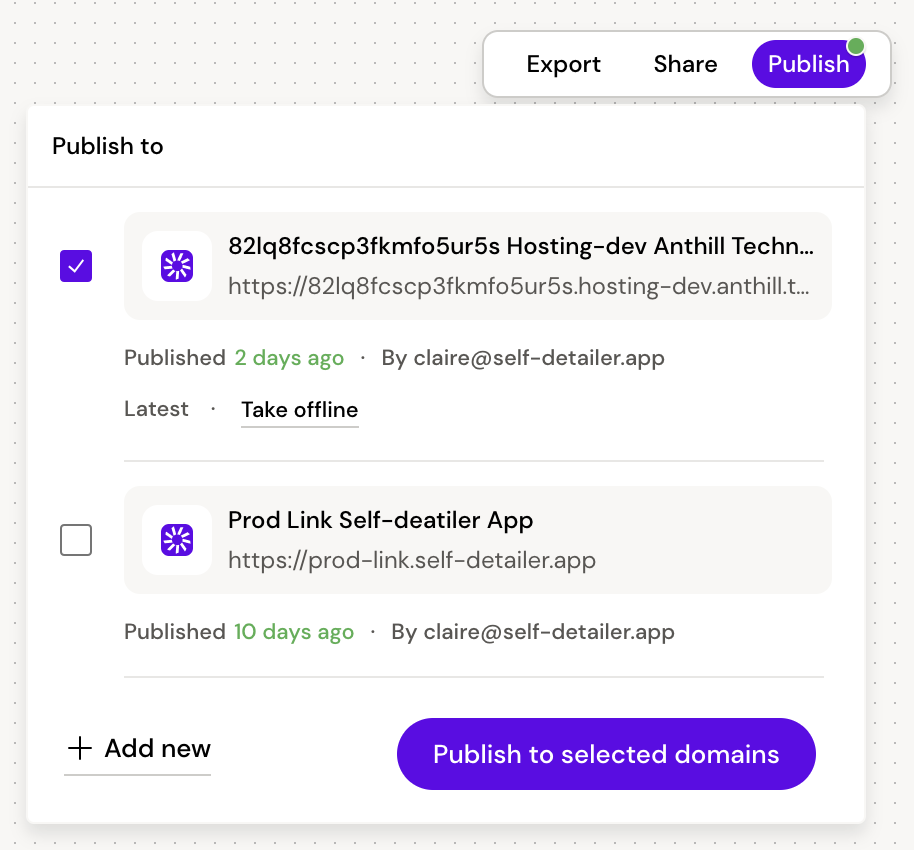Take the Hosting-dev domain offline
The width and height of the screenshot is (914, 850).
(x=299, y=410)
